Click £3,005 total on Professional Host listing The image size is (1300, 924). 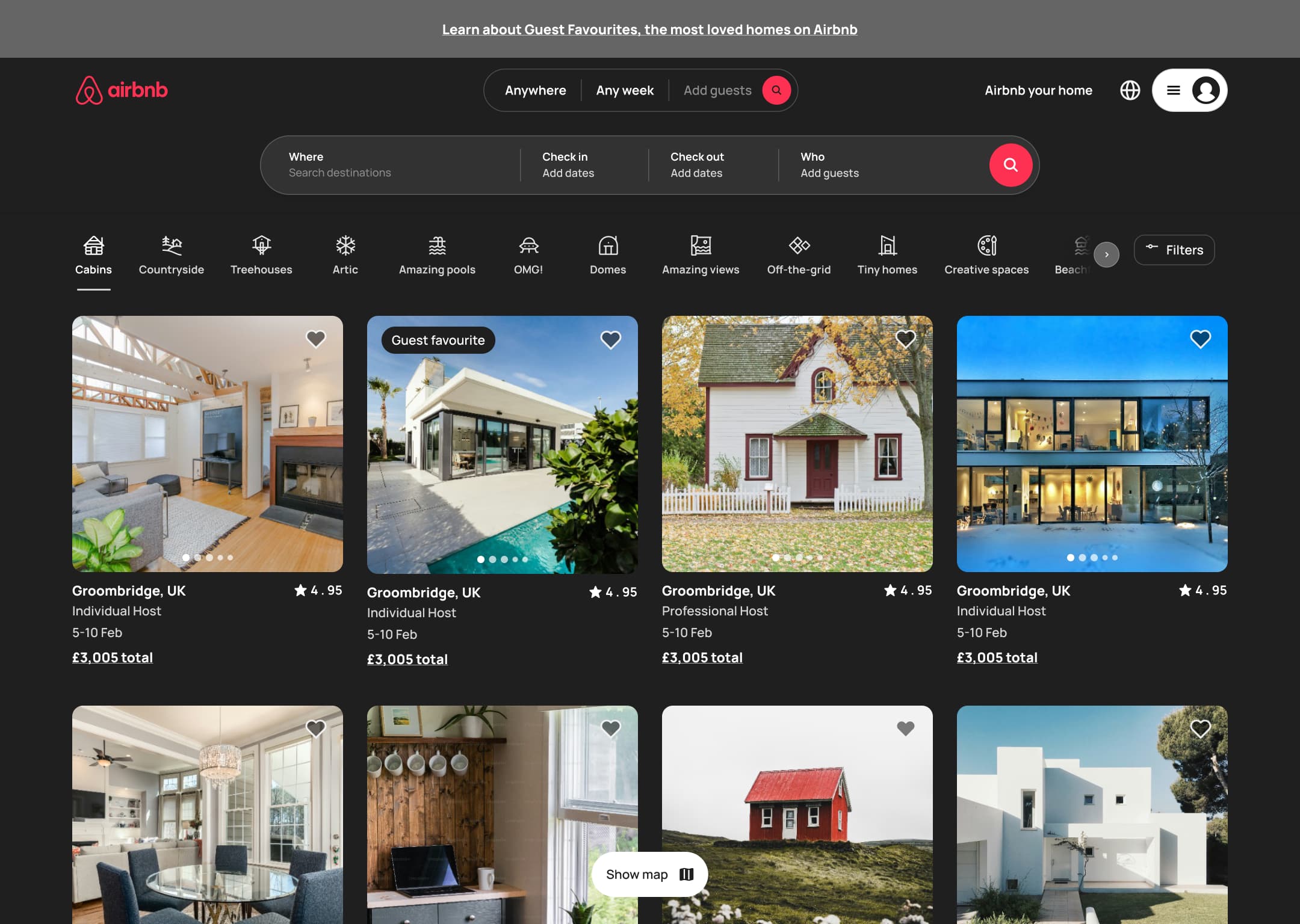702,658
